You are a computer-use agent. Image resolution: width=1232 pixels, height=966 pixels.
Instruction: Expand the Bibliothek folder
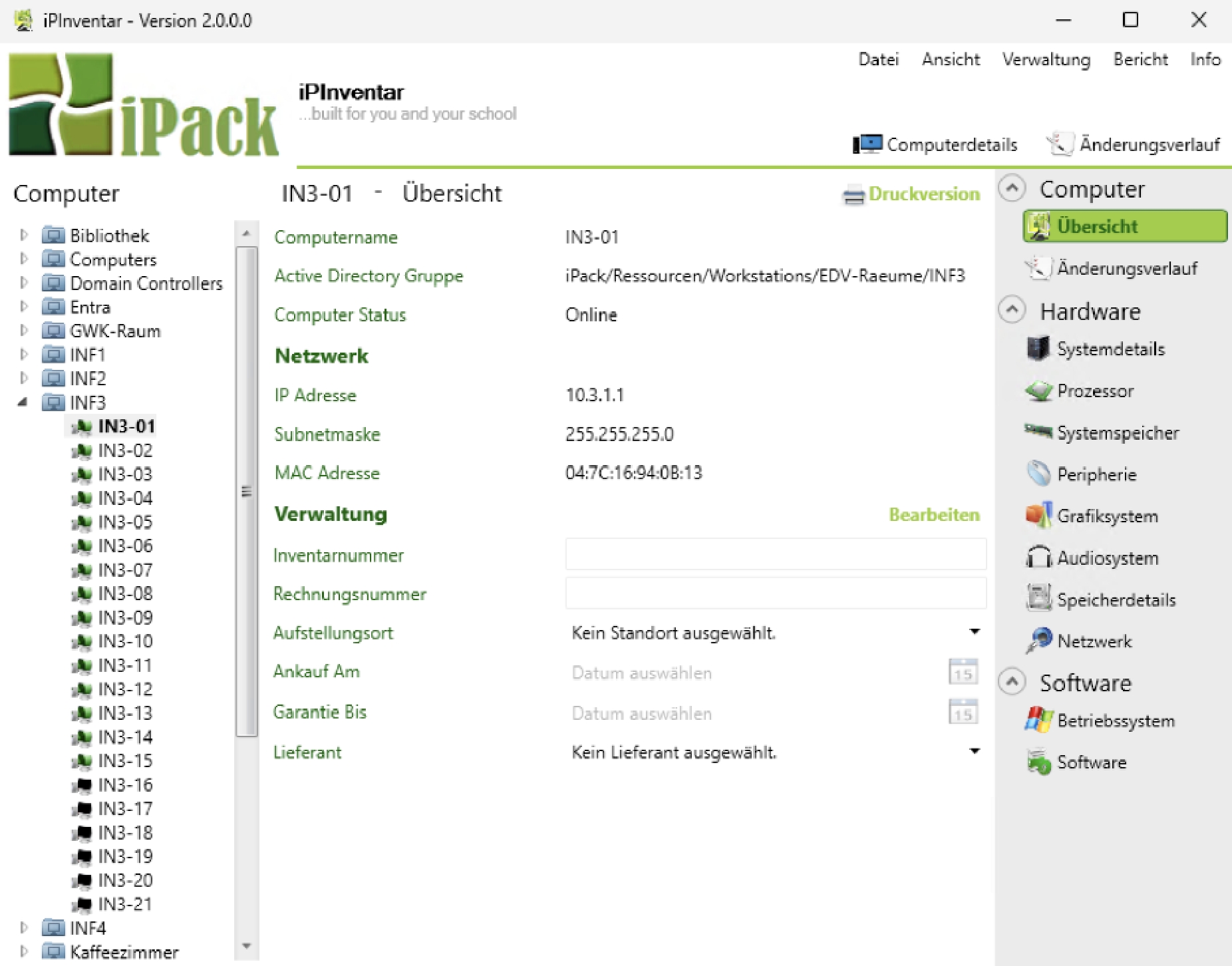click(24, 235)
